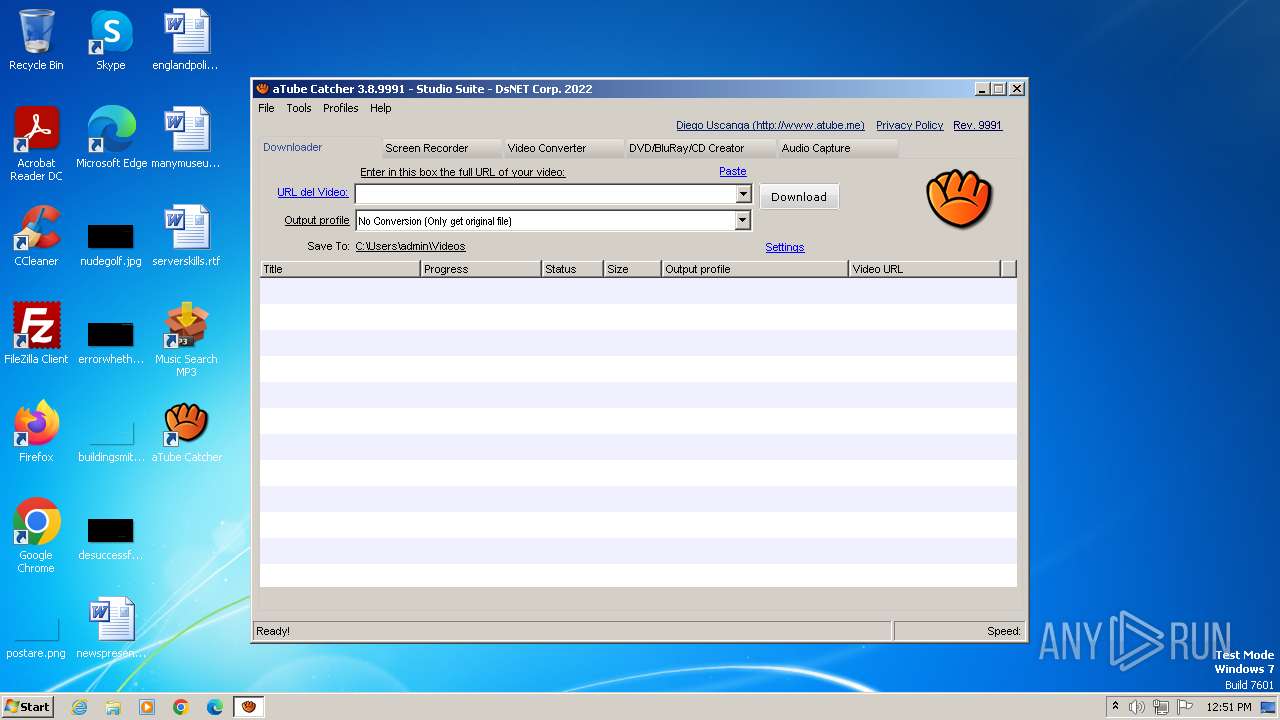Click the URL del Video label link
The width and height of the screenshot is (1280, 720).
[313, 192]
